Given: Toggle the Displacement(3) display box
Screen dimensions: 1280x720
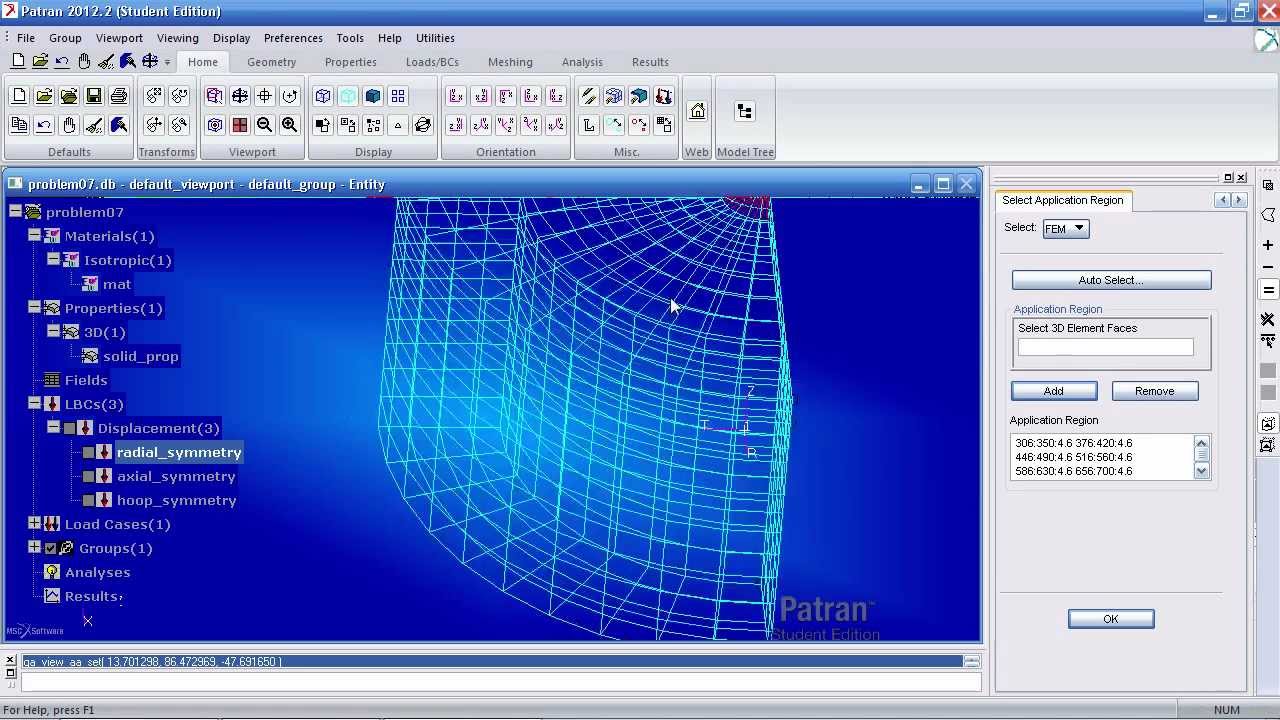Looking at the screenshot, I should coord(70,428).
